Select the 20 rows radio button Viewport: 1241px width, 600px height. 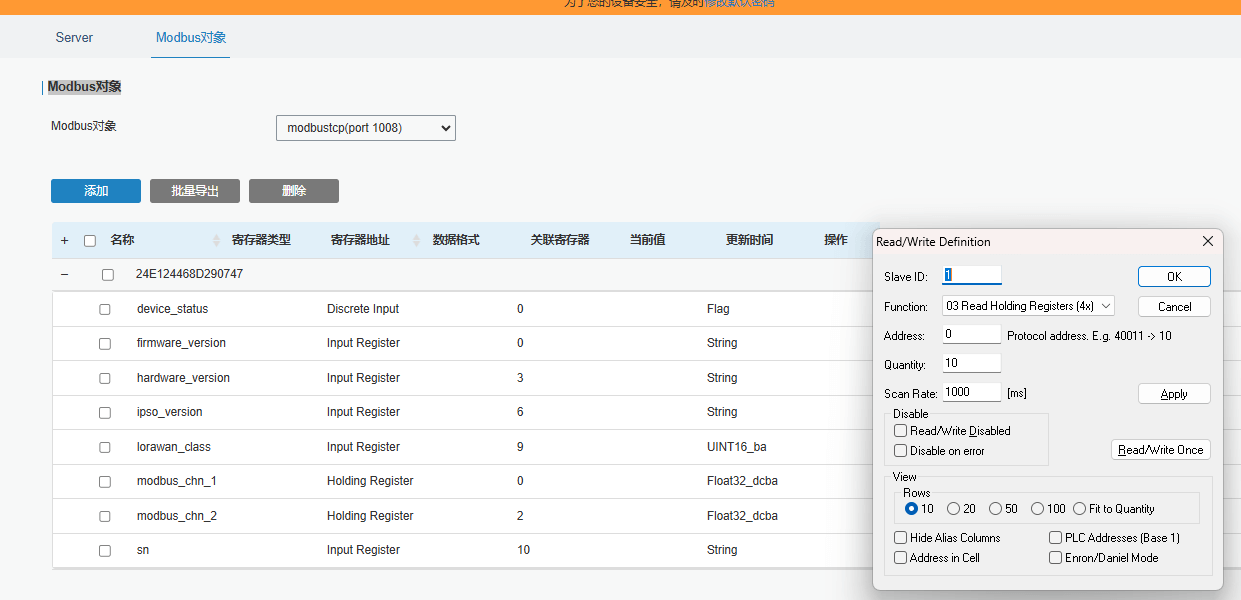[x=953, y=509]
